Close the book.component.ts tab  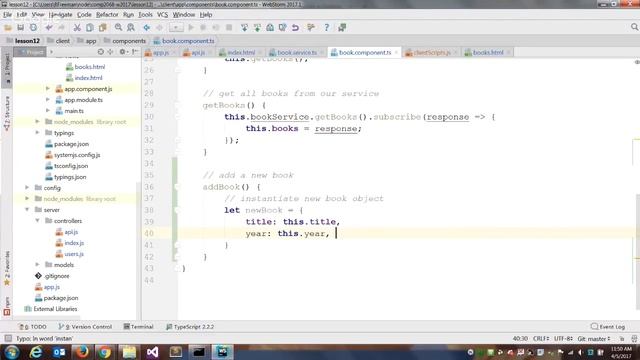pos(396,52)
